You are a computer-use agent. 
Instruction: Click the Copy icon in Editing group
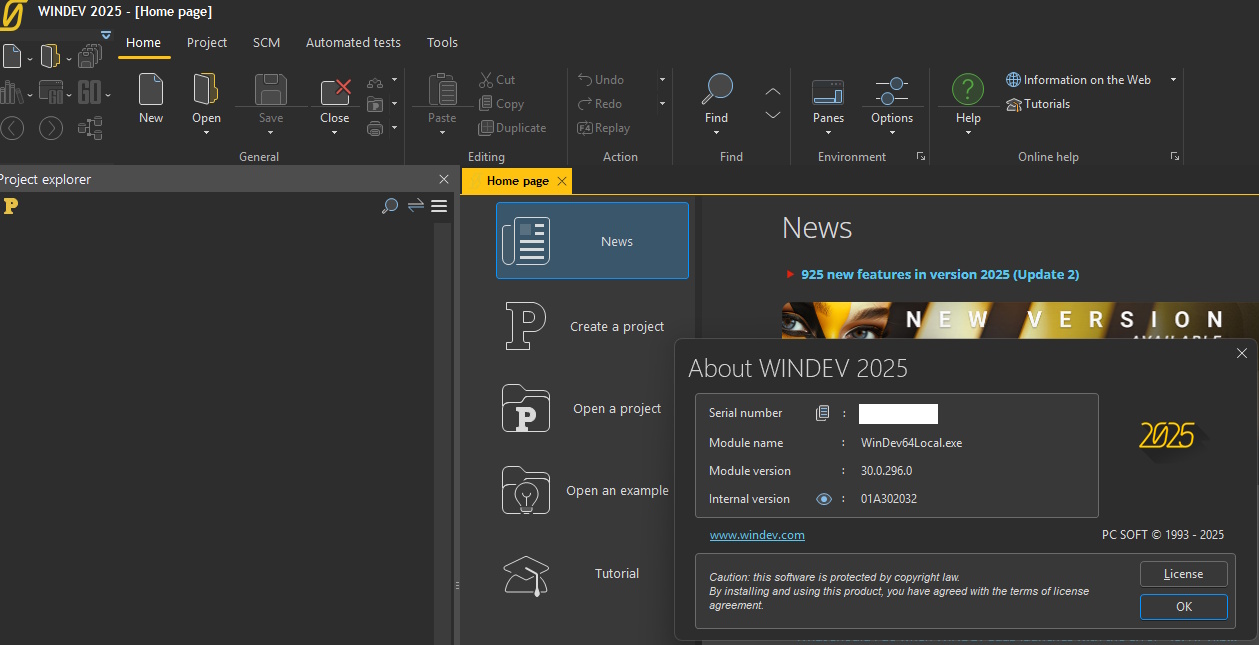point(486,104)
